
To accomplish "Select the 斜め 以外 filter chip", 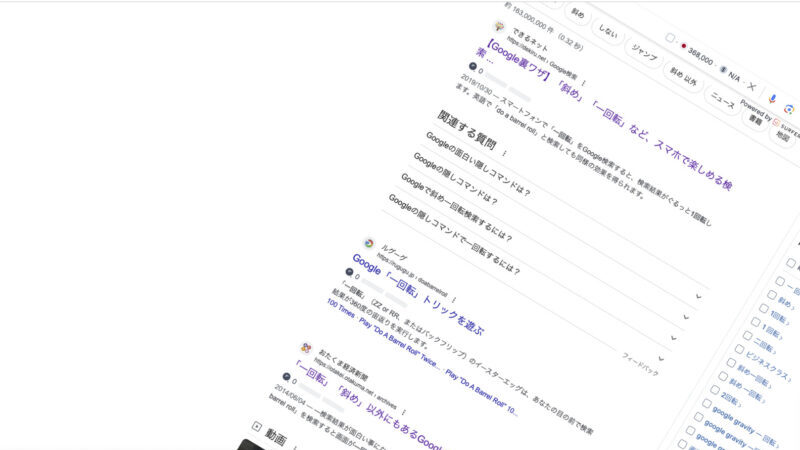I will (x=684, y=77).
